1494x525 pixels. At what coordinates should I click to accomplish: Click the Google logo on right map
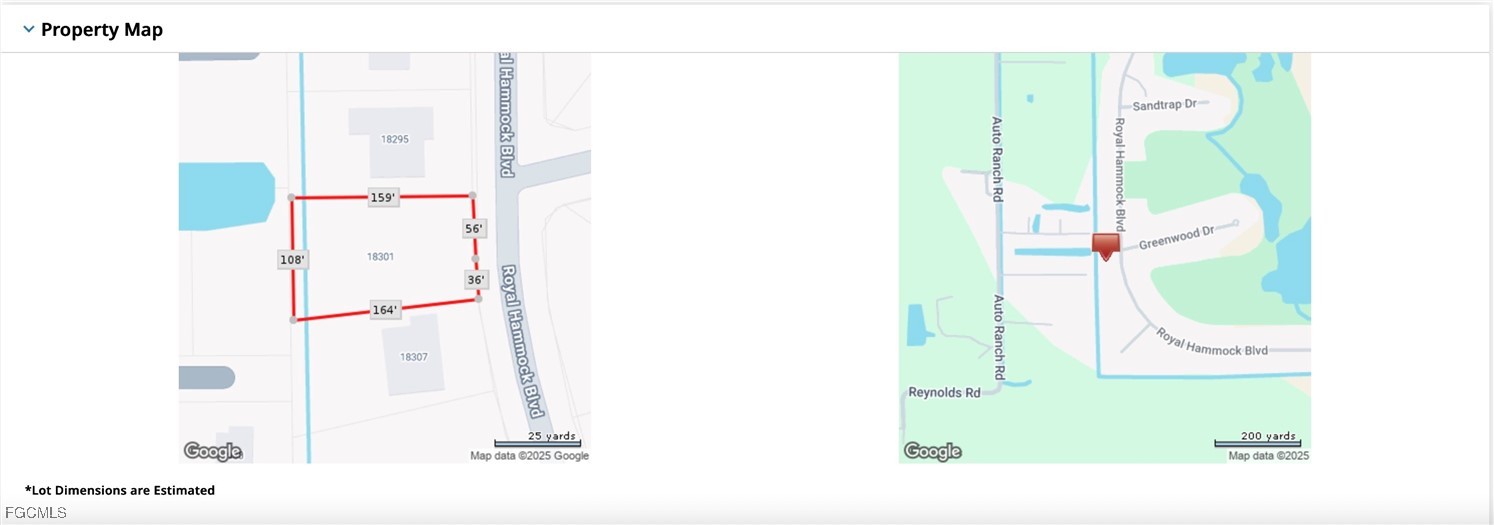(x=932, y=452)
